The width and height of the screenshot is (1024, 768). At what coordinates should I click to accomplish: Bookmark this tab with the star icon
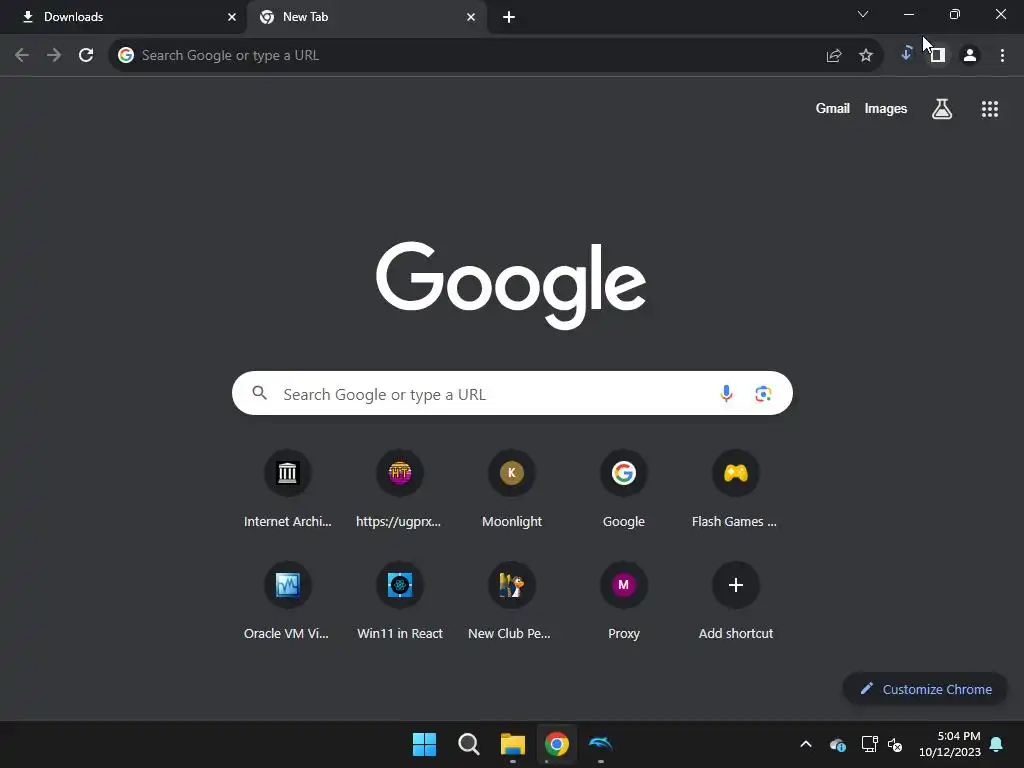(866, 56)
